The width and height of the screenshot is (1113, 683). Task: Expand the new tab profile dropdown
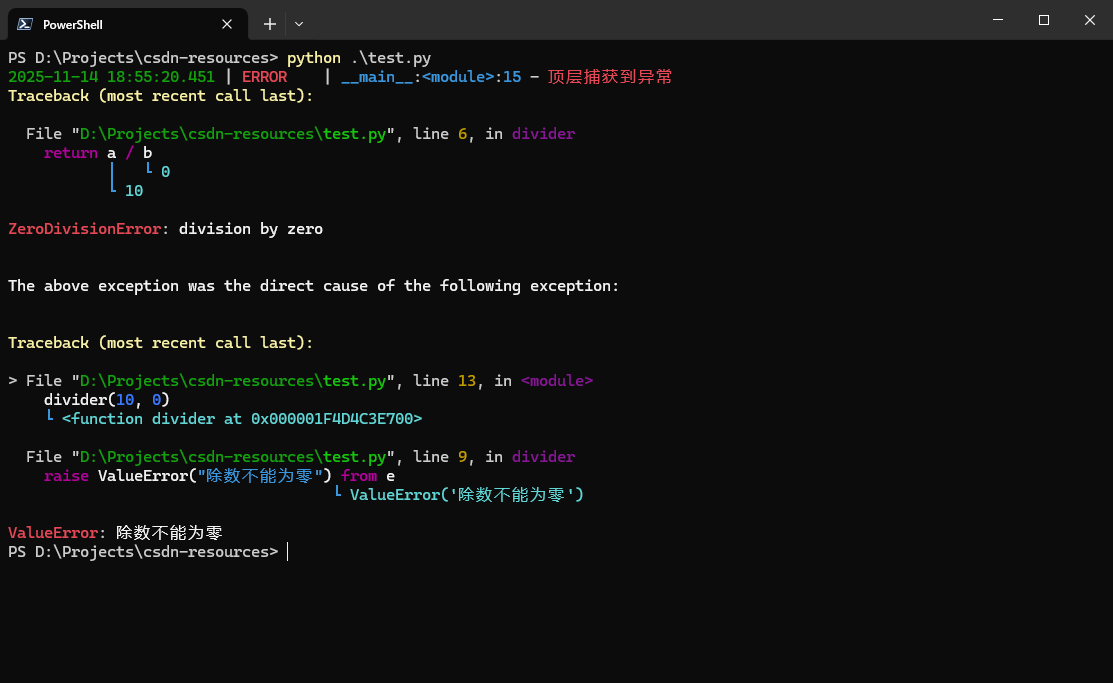pos(299,24)
